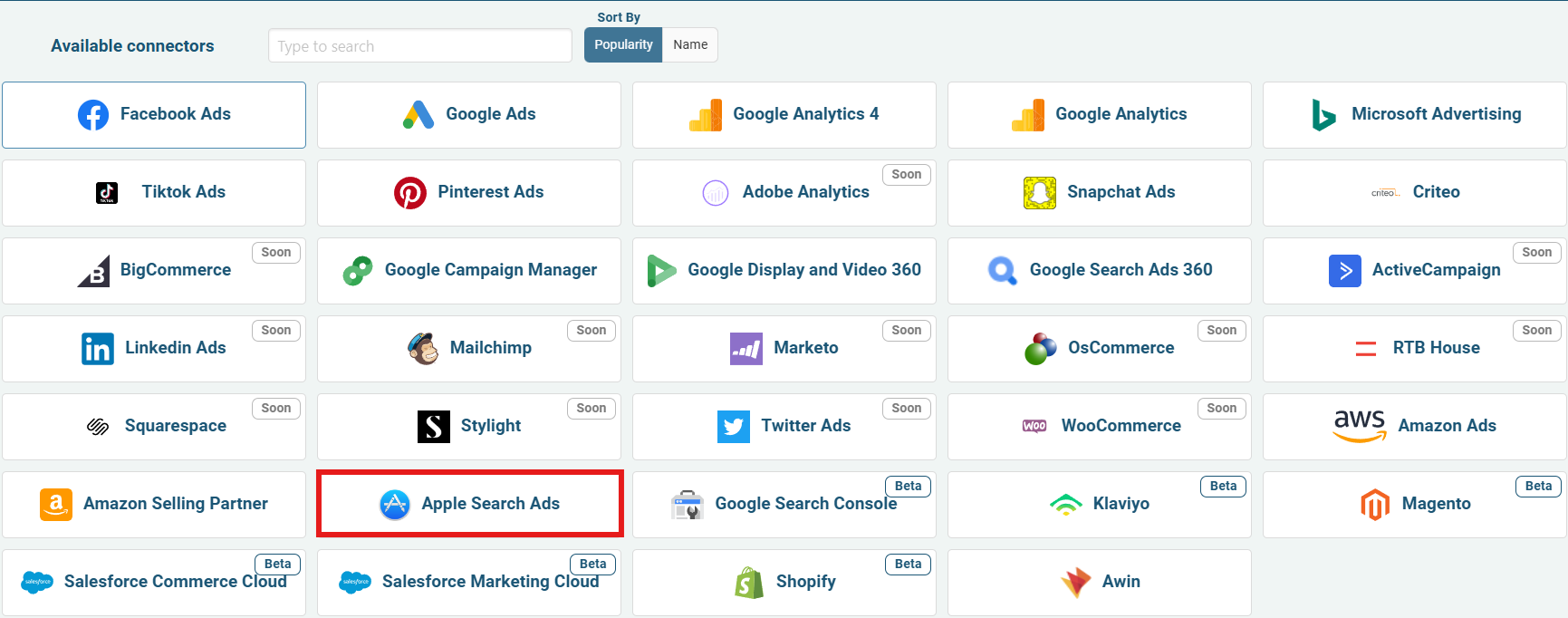The image size is (1568, 618).
Task: Click the Awin connector tile
Action: (1099, 583)
